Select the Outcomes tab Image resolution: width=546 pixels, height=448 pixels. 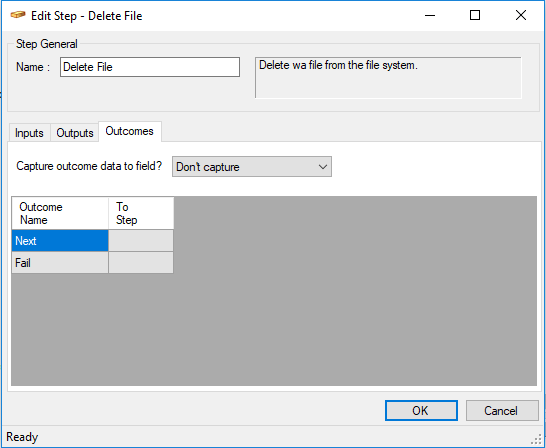click(x=130, y=131)
